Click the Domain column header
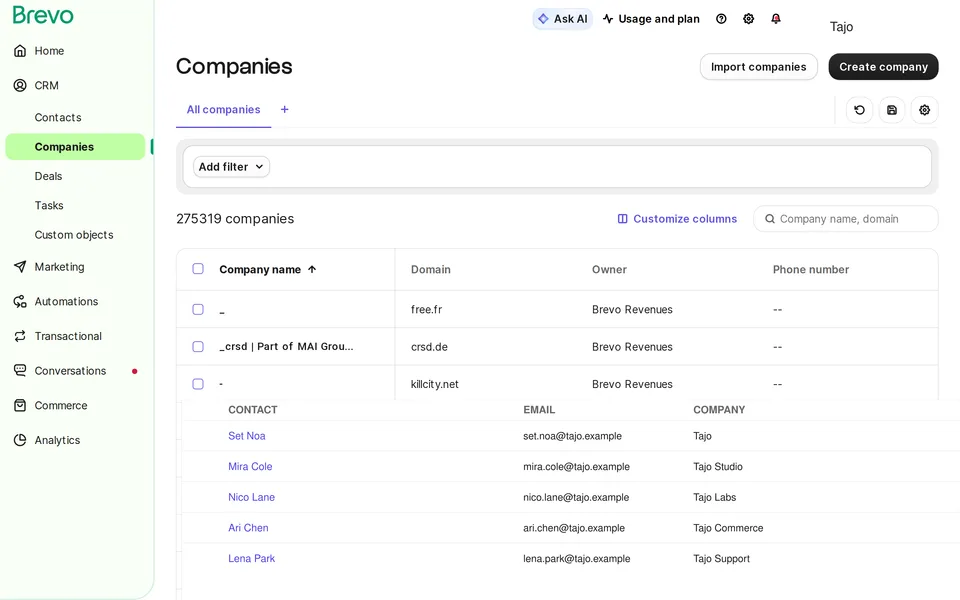Viewport: 960px width, 600px height. tap(430, 269)
